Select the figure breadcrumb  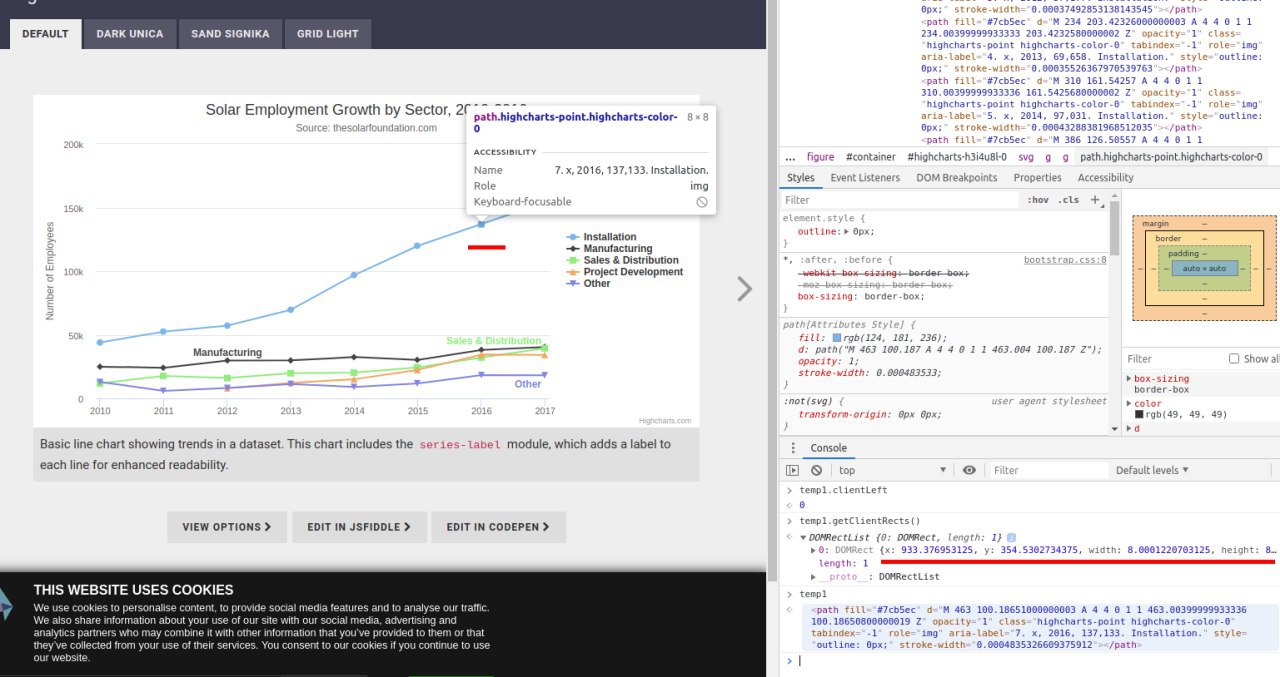click(820, 157)
